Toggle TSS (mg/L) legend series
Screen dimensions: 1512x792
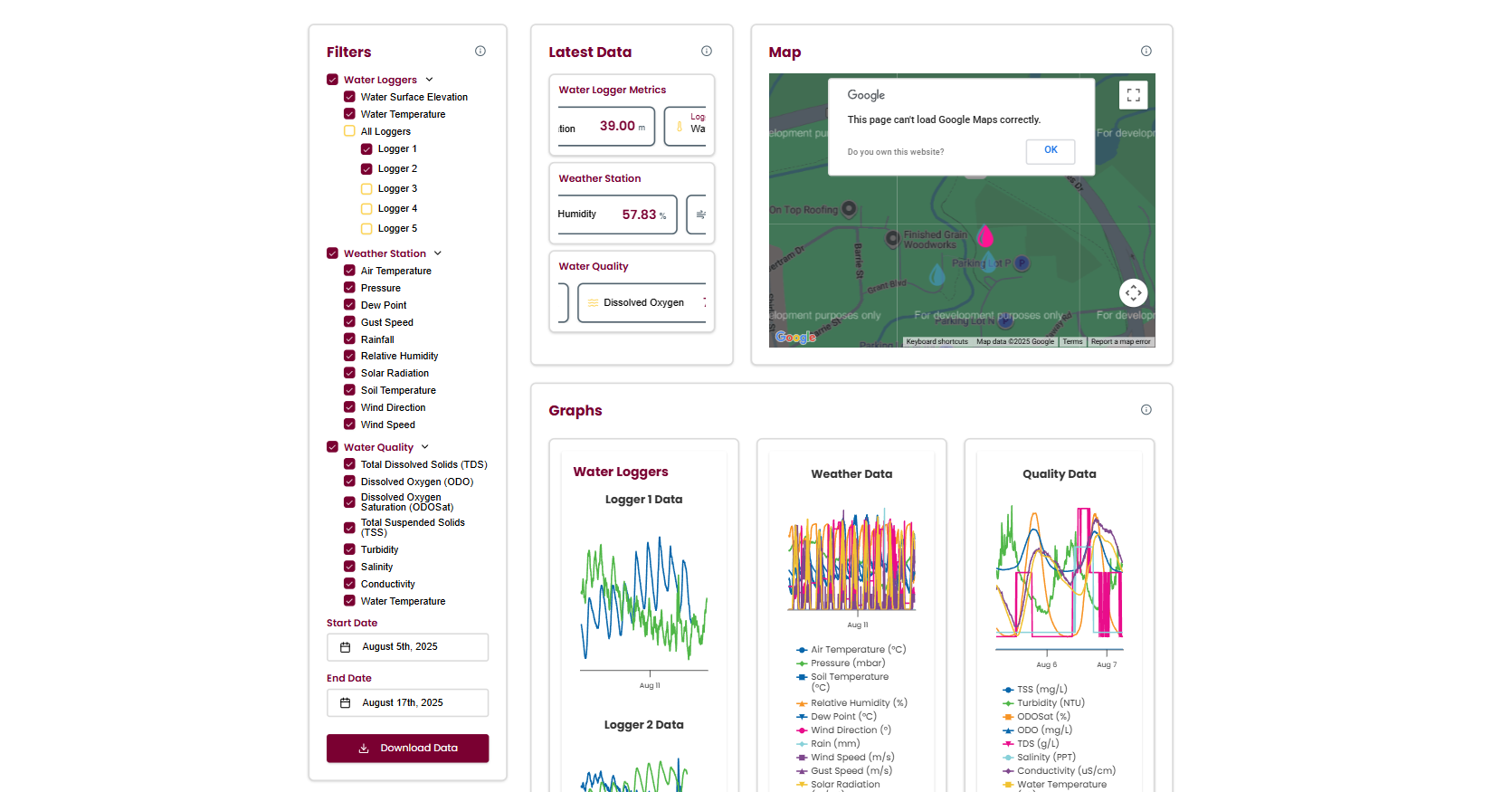point(1035,690)
